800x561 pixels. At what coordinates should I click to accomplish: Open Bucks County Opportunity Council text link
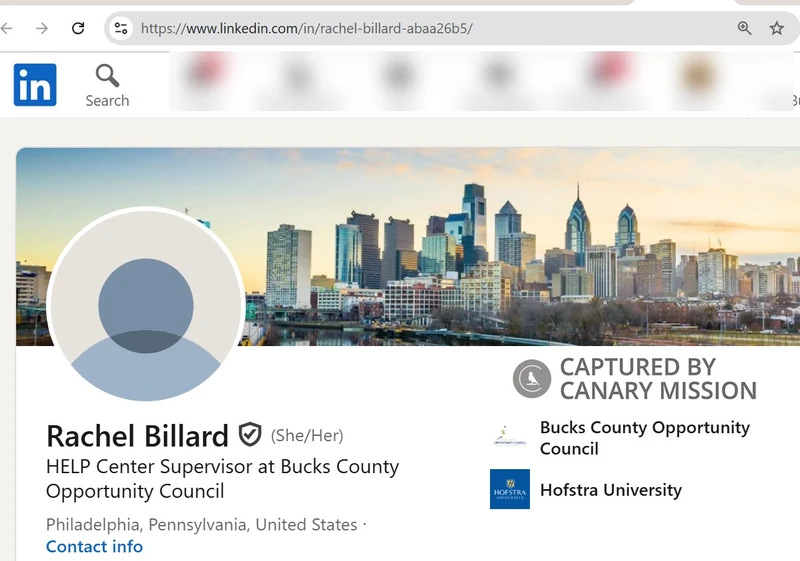pyautogui.click(x=644, y=437)
